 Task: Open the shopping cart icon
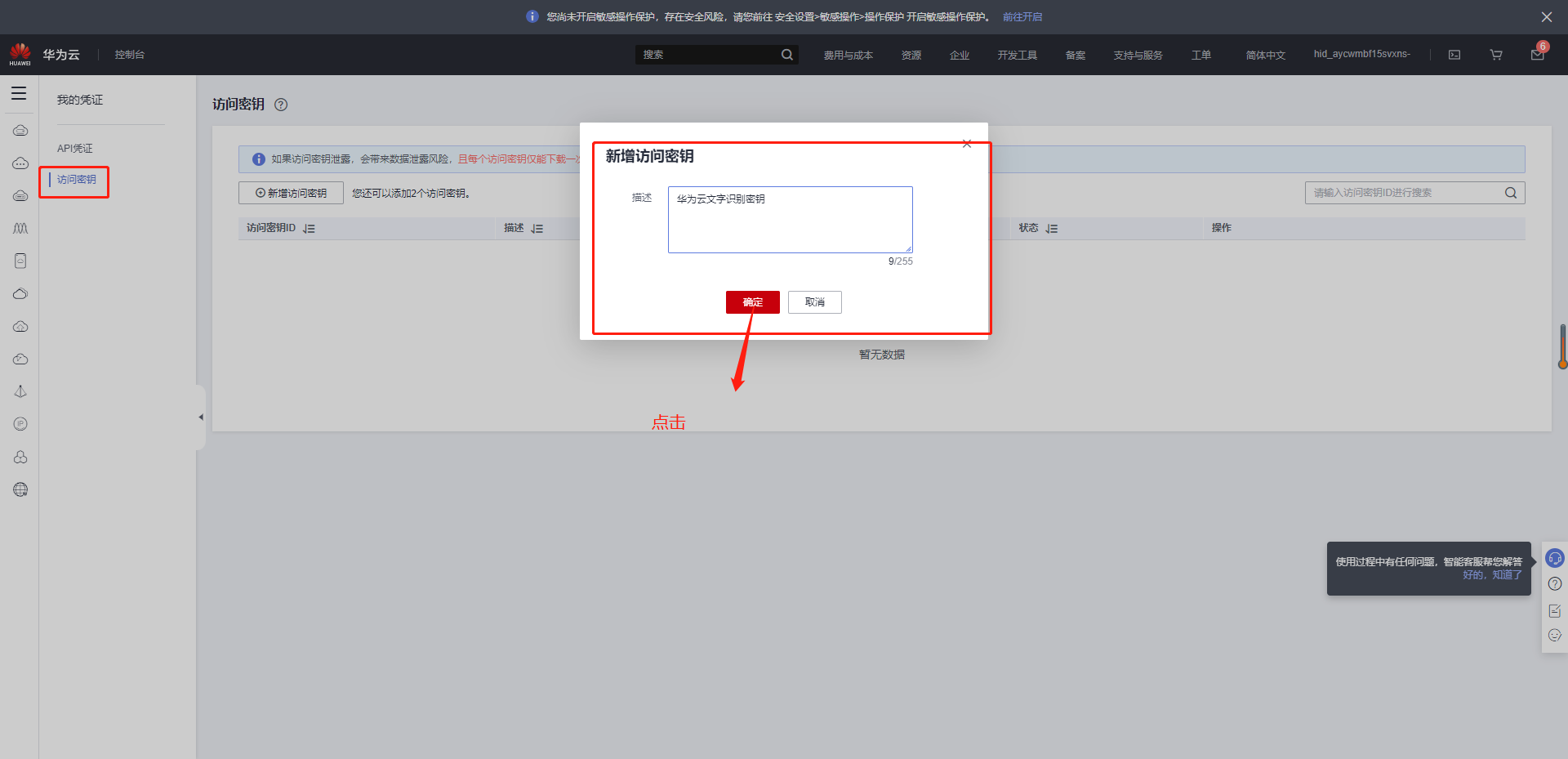tap(1496, 55)
